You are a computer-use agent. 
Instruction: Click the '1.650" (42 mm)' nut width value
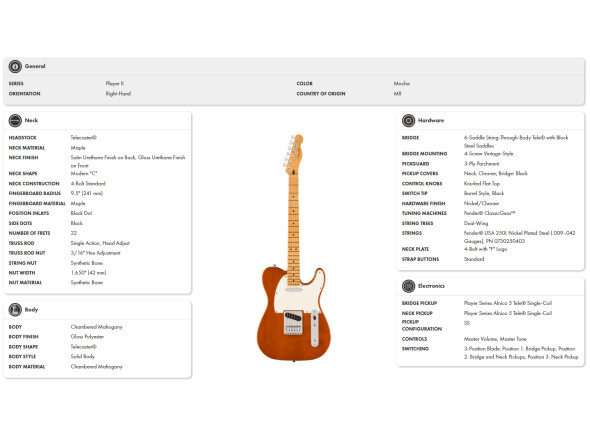coord(88,273)
